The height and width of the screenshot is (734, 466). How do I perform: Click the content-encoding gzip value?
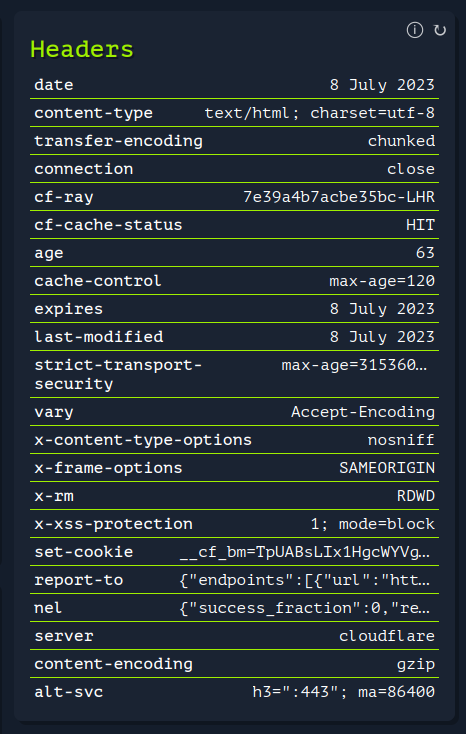pos(416,664)
